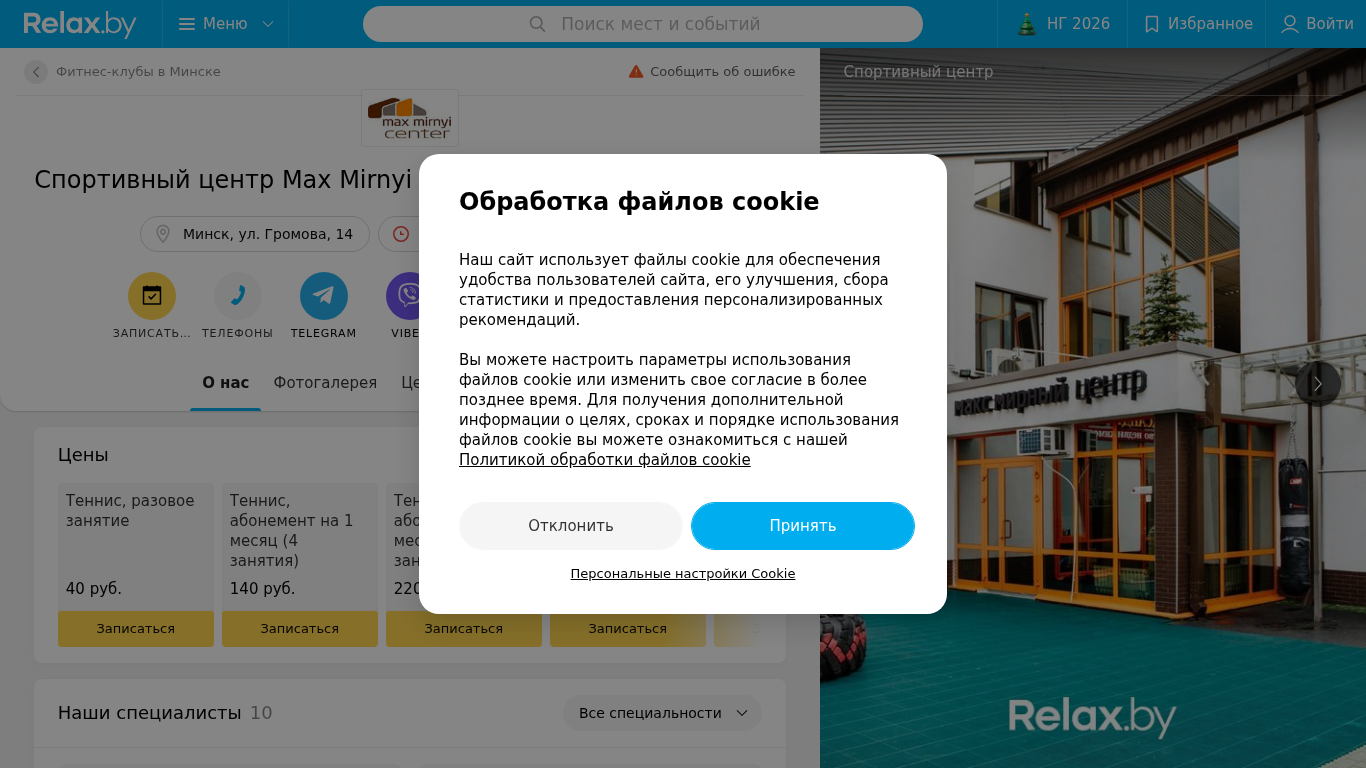Open the Relax.by home logo
Image resolution: width=1366 pixels, height=768 pixels.
(x=80, y=24)
